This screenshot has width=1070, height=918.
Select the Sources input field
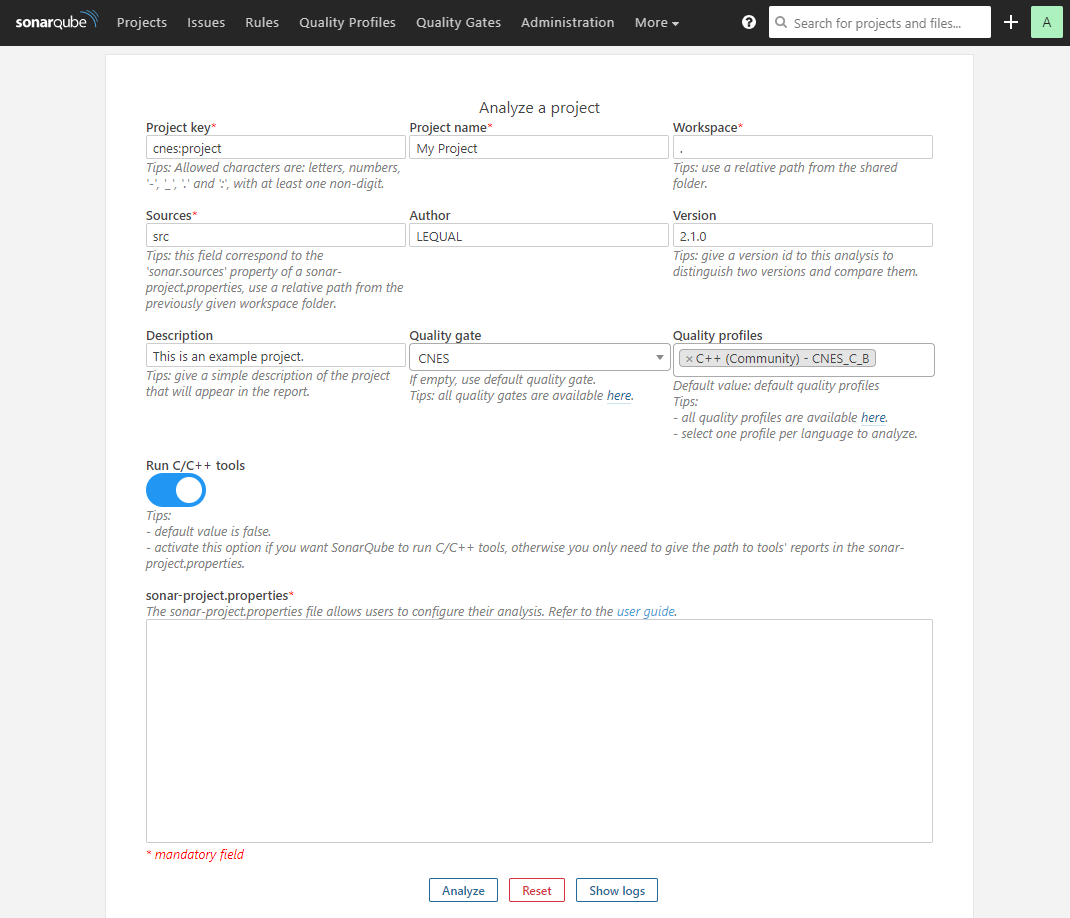tap(276, 235)
